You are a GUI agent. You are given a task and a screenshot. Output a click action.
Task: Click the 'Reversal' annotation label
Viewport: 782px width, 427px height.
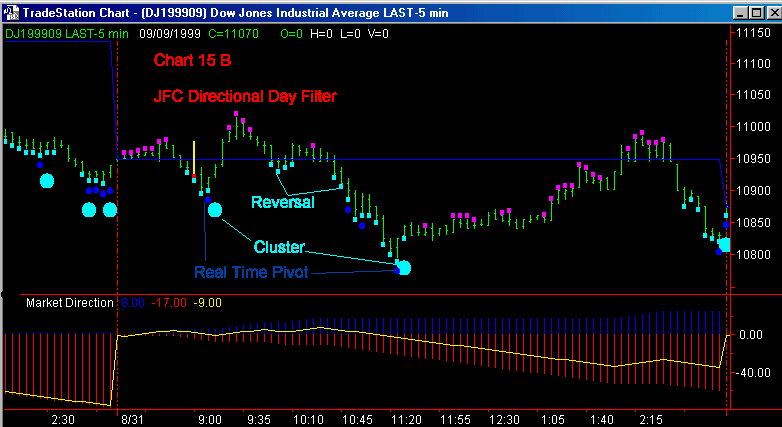point(283,203)
